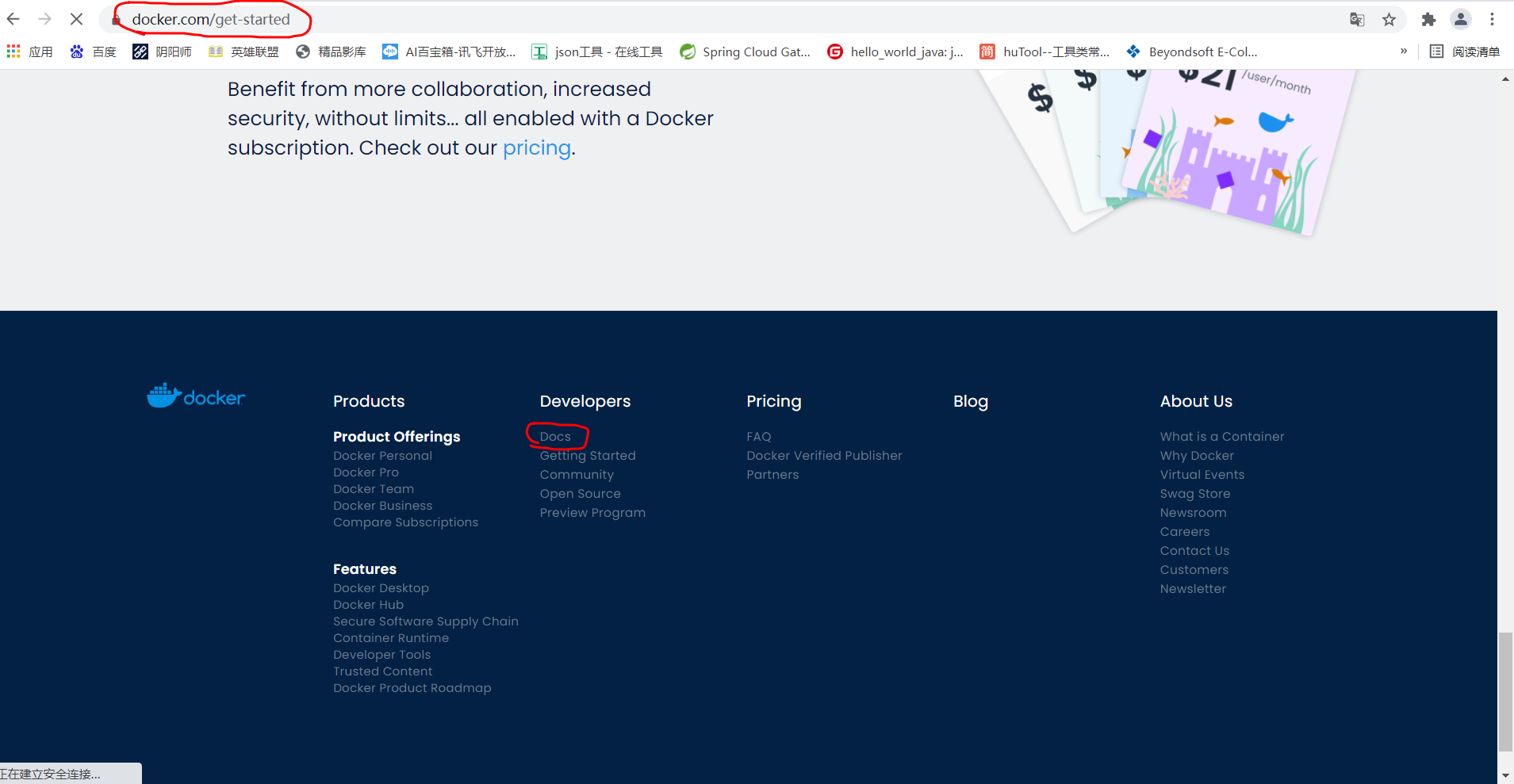Image resolution: width=1514 pixels, height=784 pixels.
Task: Open the 应用 apps bookmark
Action: click(x=30, y=52)
